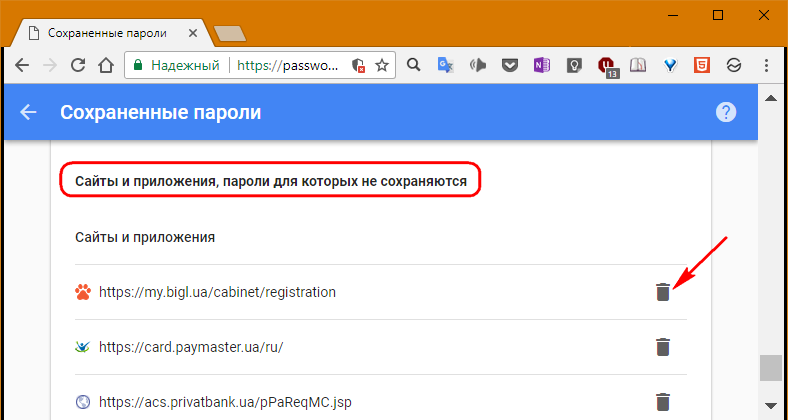Delete the my.bigl.ua entry with trash icon
This screenshot has width=788, height=420.
pos(663,292)
